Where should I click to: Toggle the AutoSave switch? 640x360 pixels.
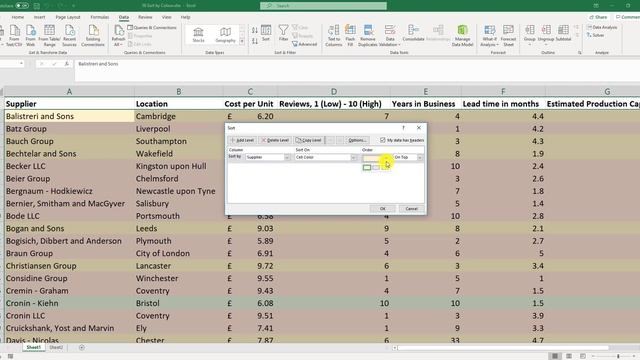(x=22, y=6)
